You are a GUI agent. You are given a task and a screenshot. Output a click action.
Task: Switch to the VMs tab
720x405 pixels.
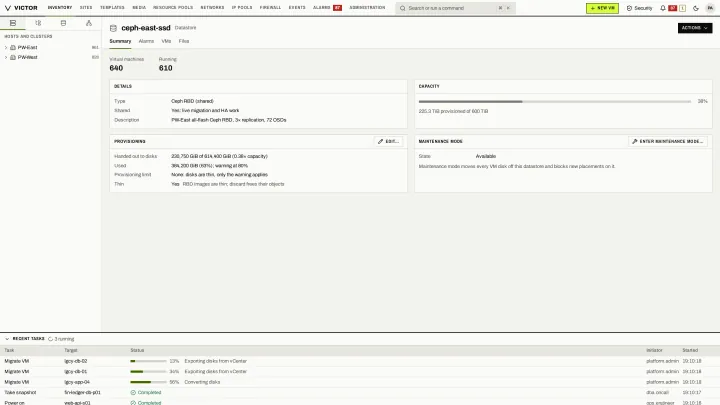(166, 41)
